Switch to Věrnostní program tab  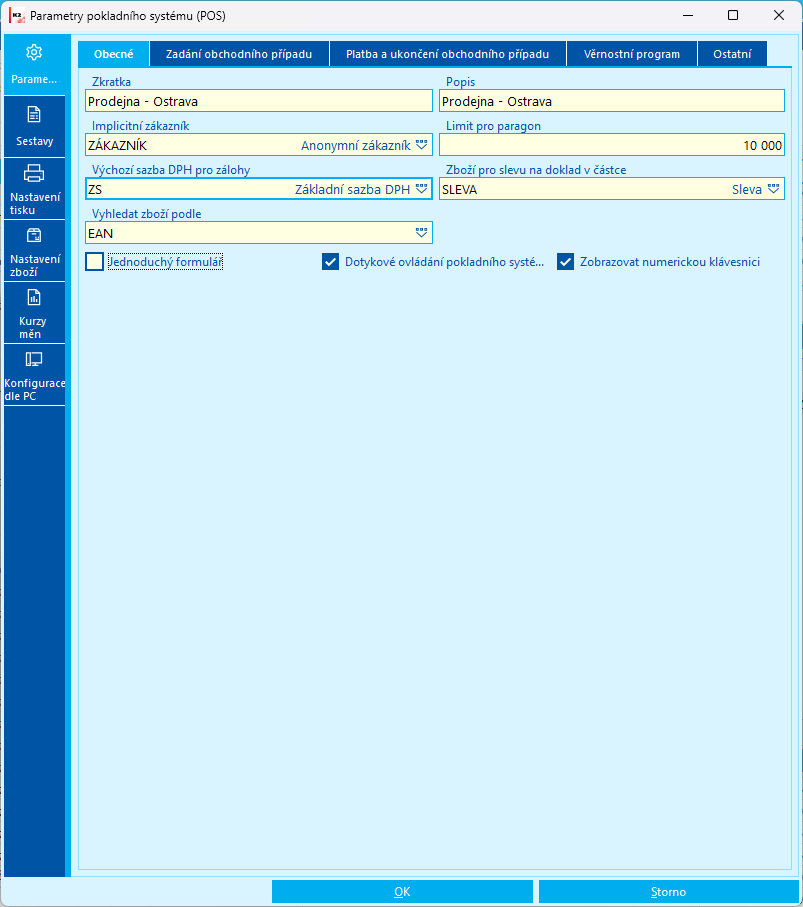632,54
